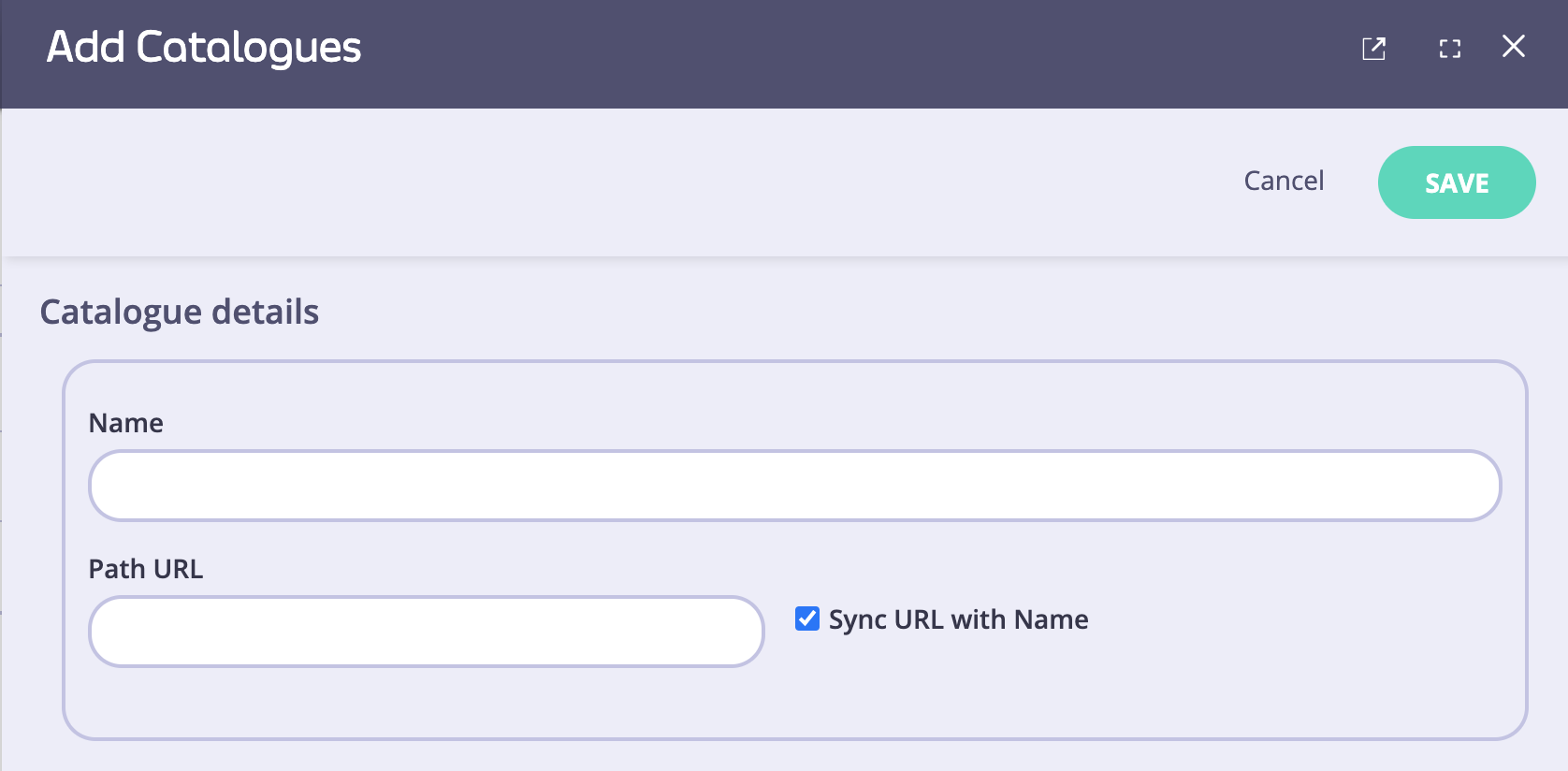The width and height of the screenshot is (1568, 771).
Task: Uncheck the Sync URL with Name checkbox
Action: coord(806,618)
